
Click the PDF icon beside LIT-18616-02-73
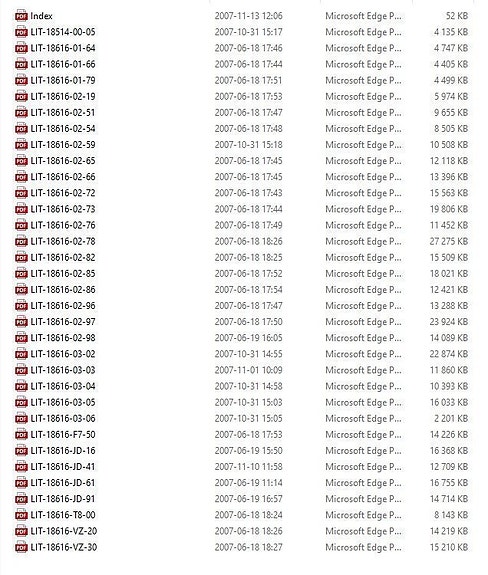pyautogui.click(x=21, y=209)
